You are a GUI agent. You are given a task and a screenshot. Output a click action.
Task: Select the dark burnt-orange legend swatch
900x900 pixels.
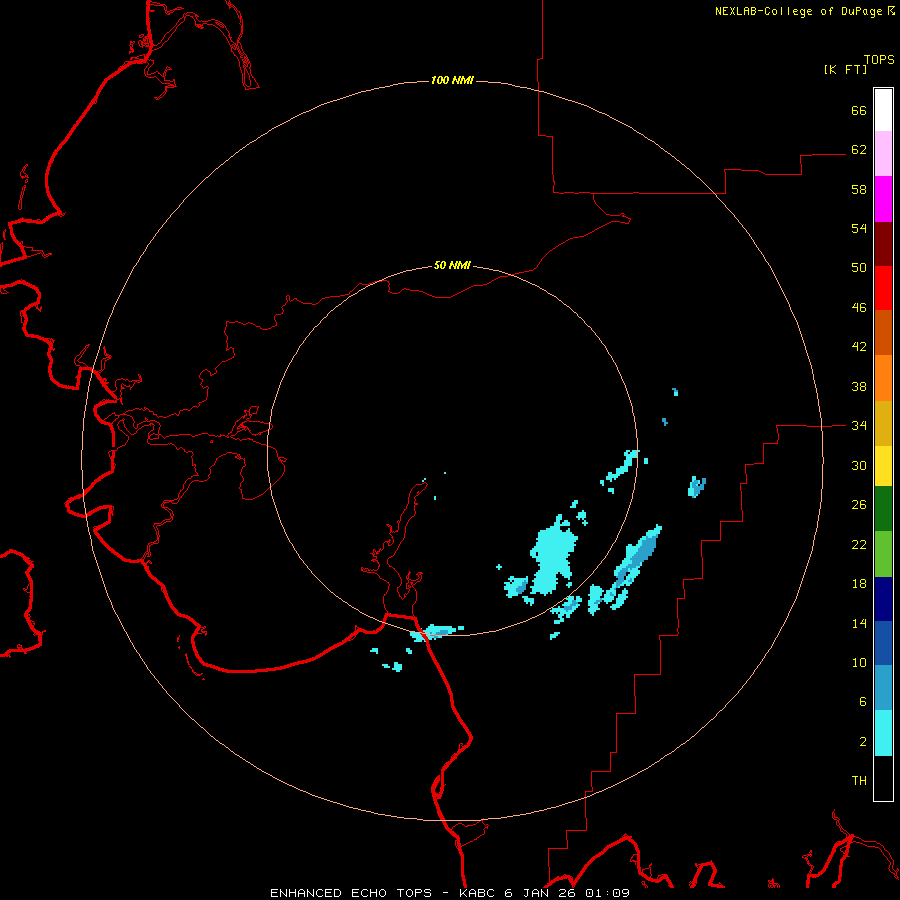click(883, 332)
